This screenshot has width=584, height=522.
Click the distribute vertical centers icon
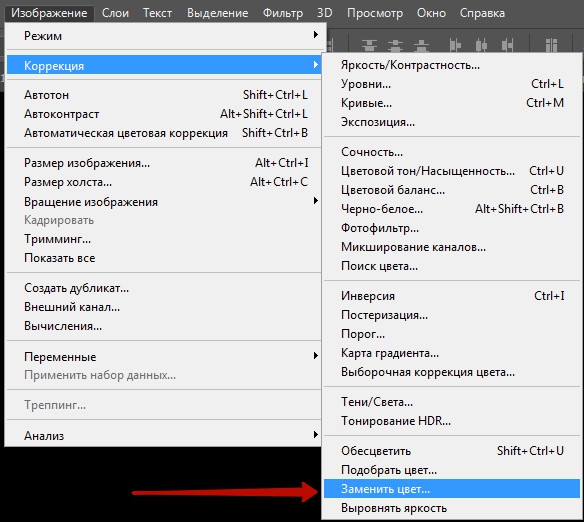pos(395,45)
